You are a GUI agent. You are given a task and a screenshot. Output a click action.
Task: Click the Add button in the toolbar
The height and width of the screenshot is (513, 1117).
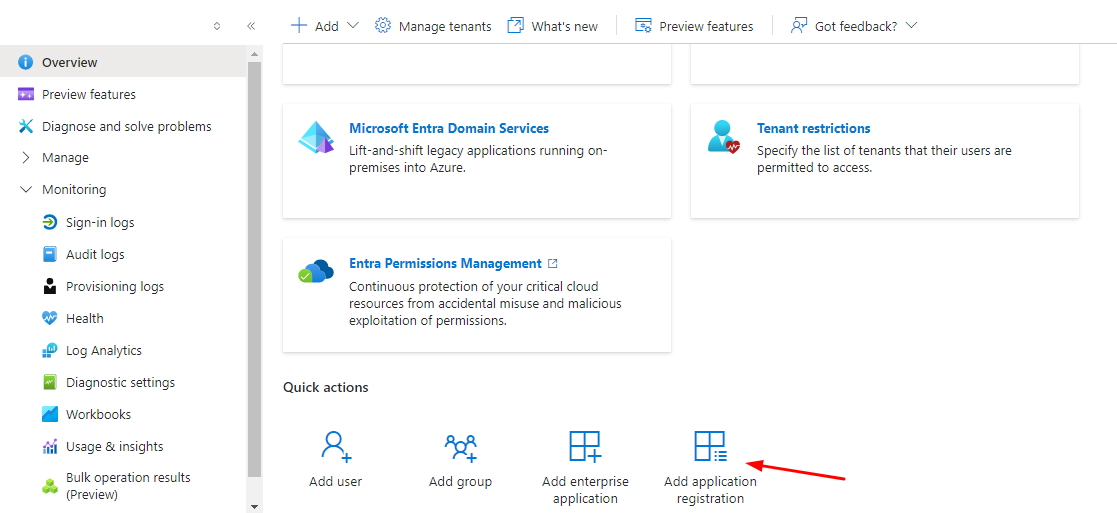coord(325,26)
